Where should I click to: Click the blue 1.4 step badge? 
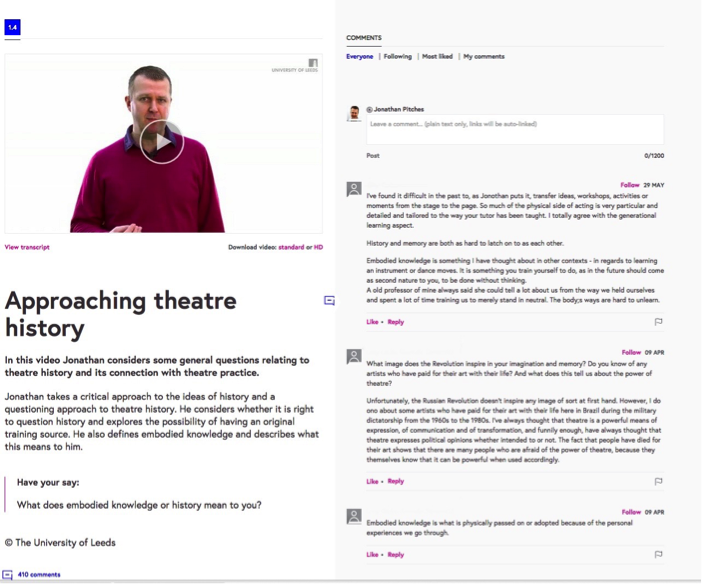coord(13,27)
